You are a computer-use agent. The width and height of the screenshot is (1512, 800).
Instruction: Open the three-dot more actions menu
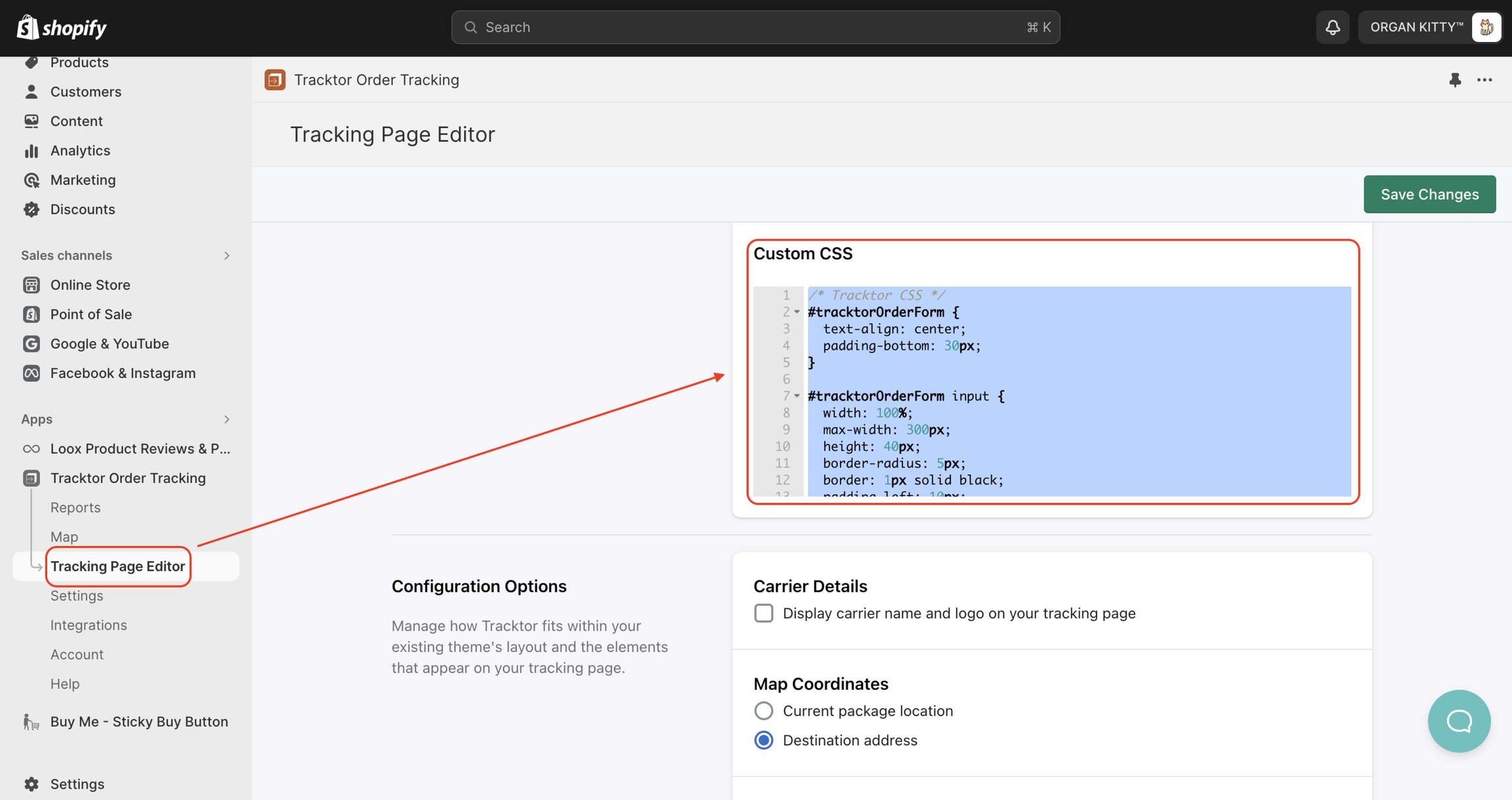tap(1484, 79)
